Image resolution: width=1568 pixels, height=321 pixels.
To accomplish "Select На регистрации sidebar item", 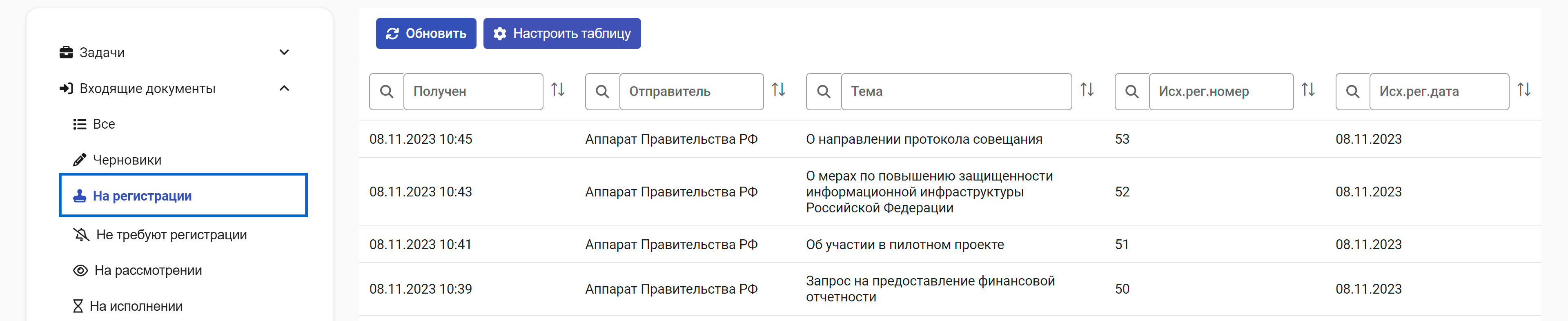I will point(183,196).
